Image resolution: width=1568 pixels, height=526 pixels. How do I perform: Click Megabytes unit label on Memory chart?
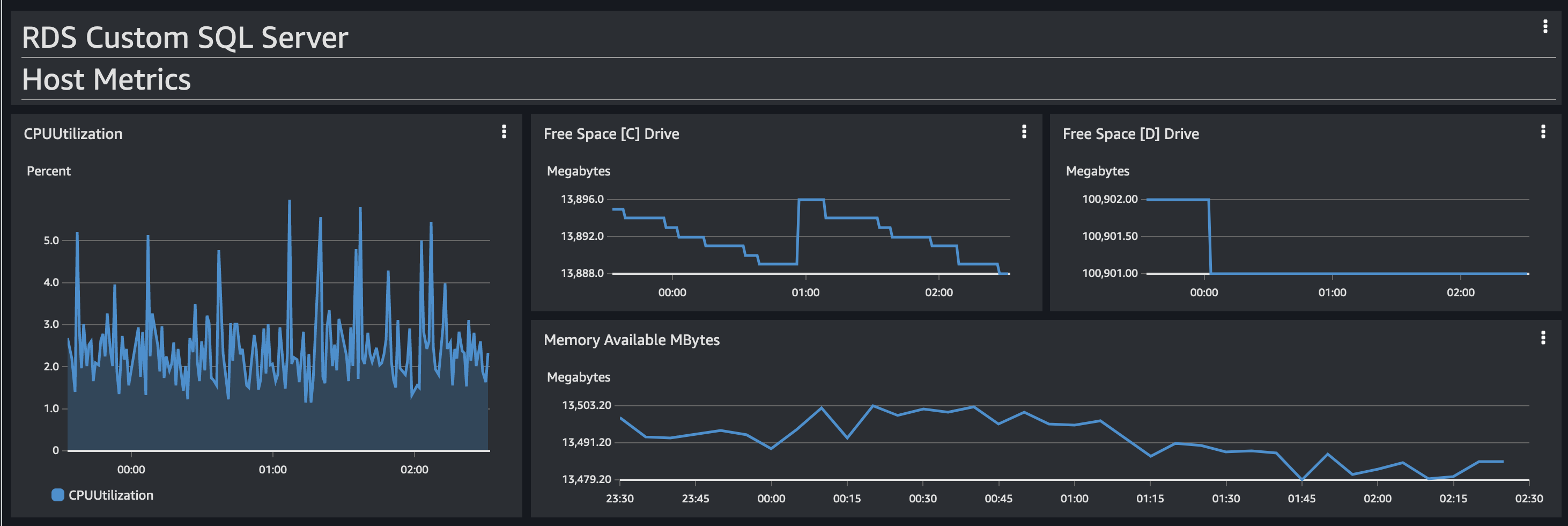pyautogui.click(x=578, y=377)
